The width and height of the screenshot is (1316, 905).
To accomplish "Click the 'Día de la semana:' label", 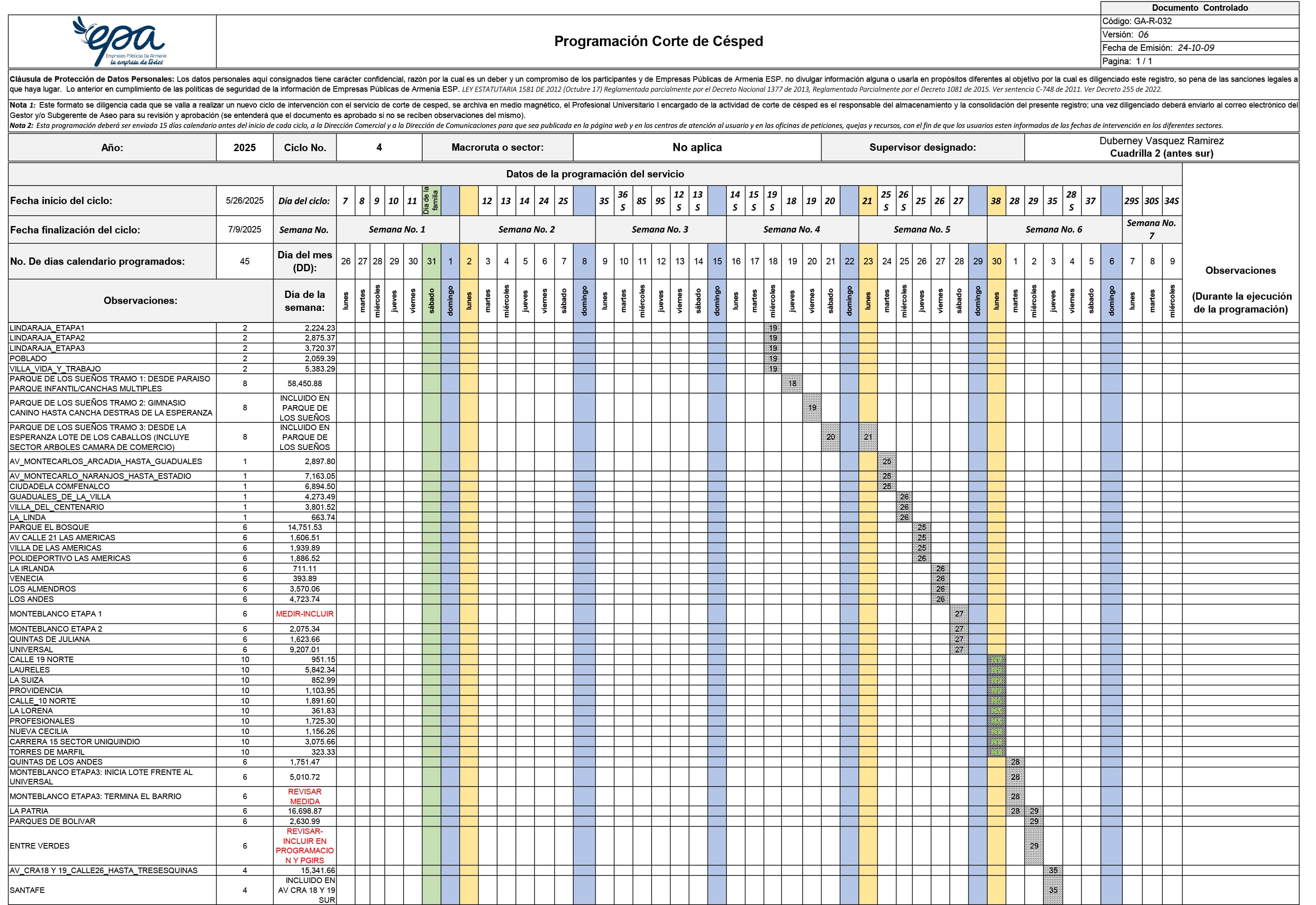I will point(305,301).
